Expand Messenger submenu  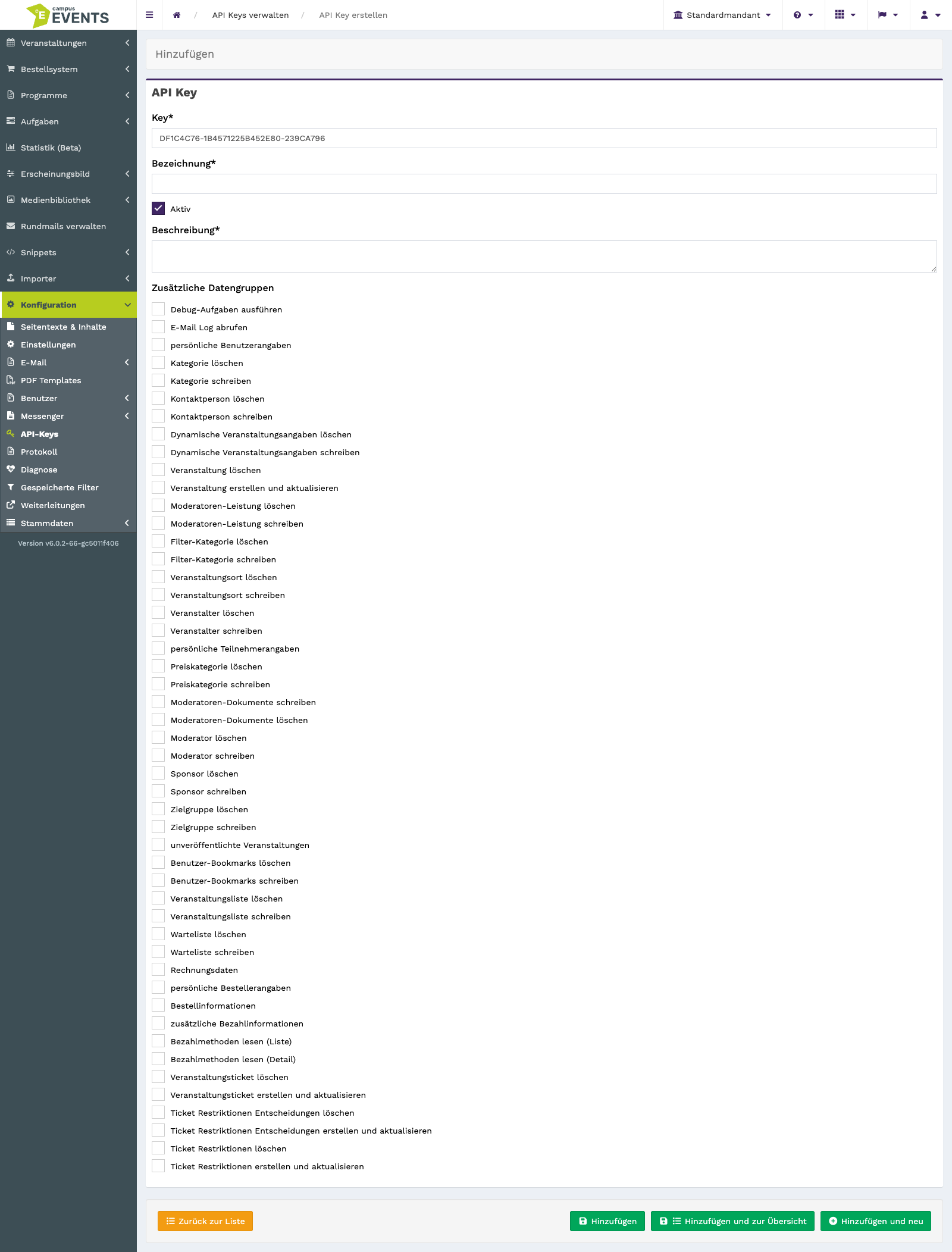68,416
